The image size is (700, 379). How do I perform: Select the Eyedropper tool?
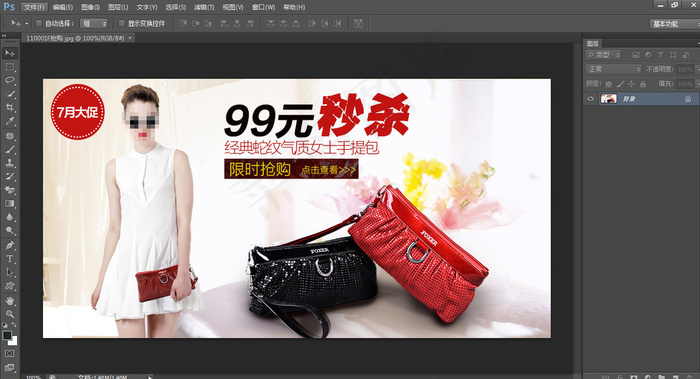pos(9,121)
